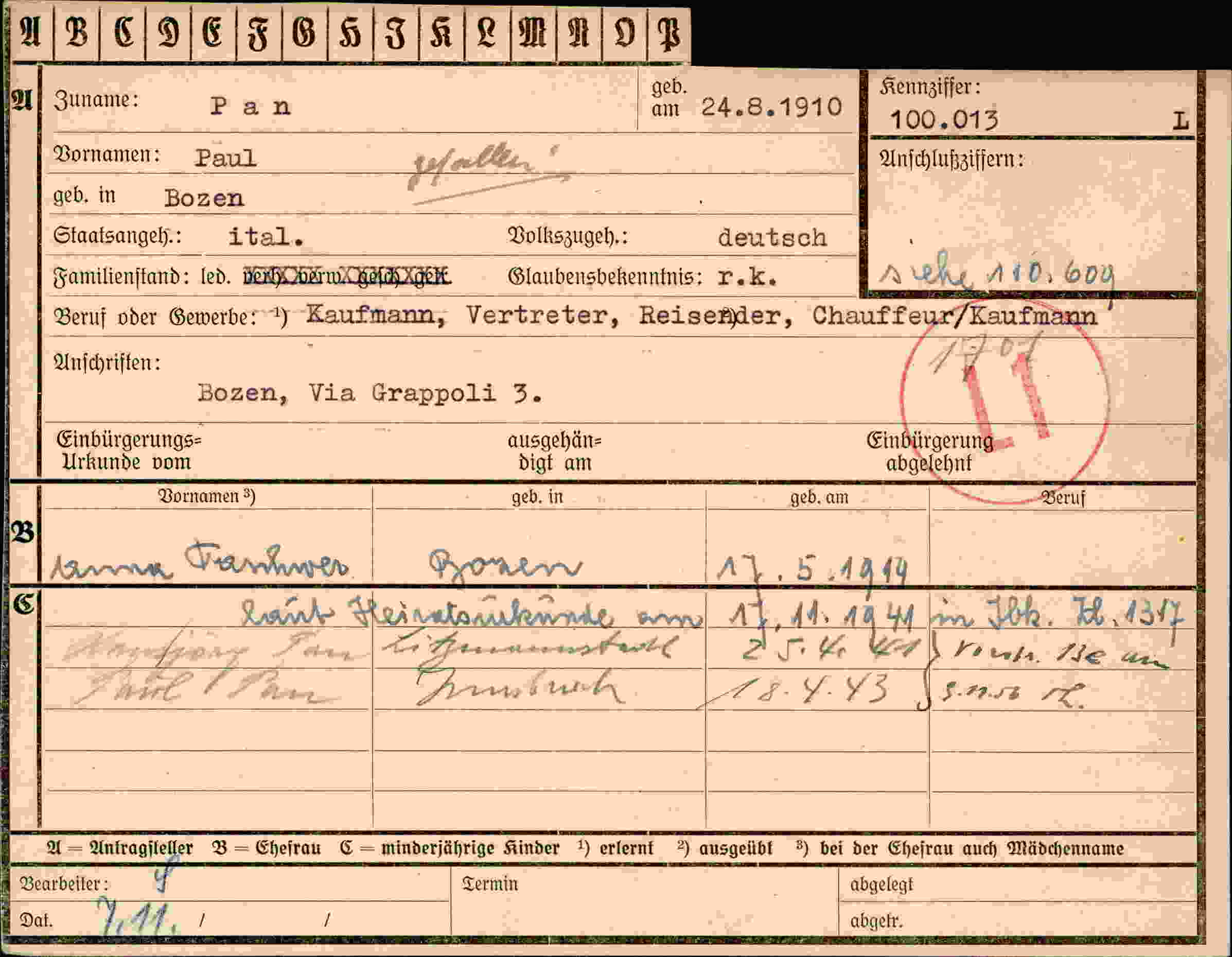The image size is (1232, 957).
Task: Click the citizenship value 'ital.'
Action: pyautogui.click(x=266, y=236)
